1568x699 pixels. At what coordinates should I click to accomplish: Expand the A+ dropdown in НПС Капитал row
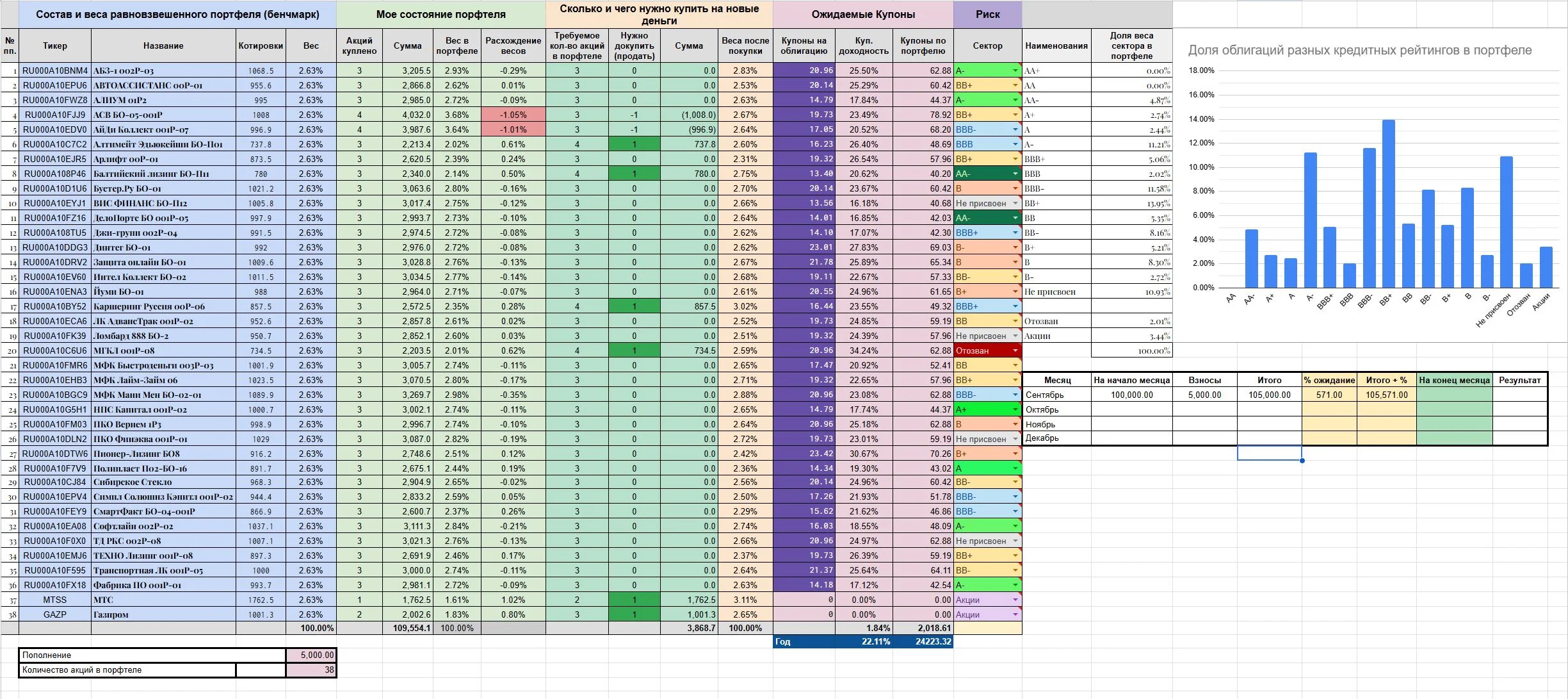1015,409
